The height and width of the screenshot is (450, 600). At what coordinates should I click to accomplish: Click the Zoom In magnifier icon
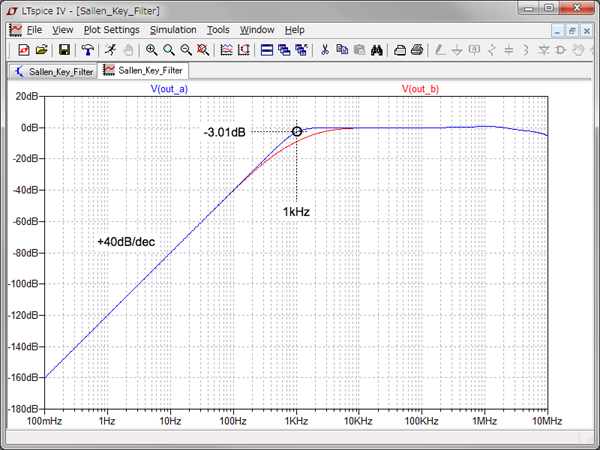[x=152, y=49]
